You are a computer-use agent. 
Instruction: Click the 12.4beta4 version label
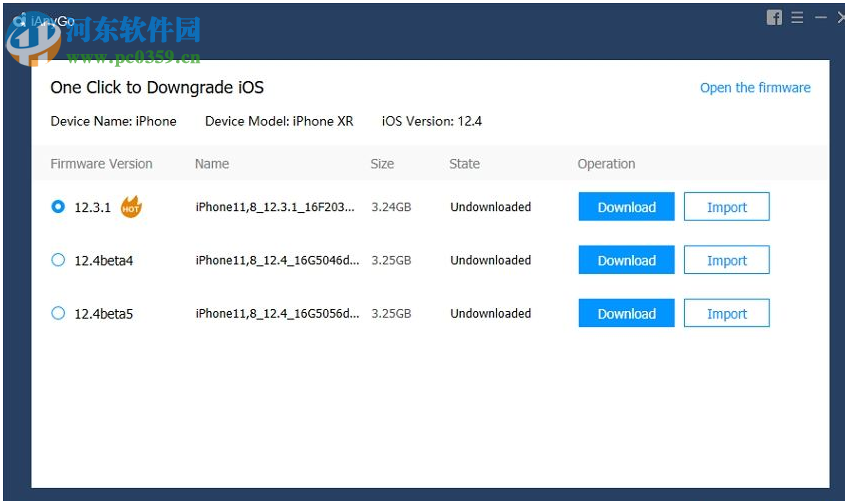coord(103,261)
